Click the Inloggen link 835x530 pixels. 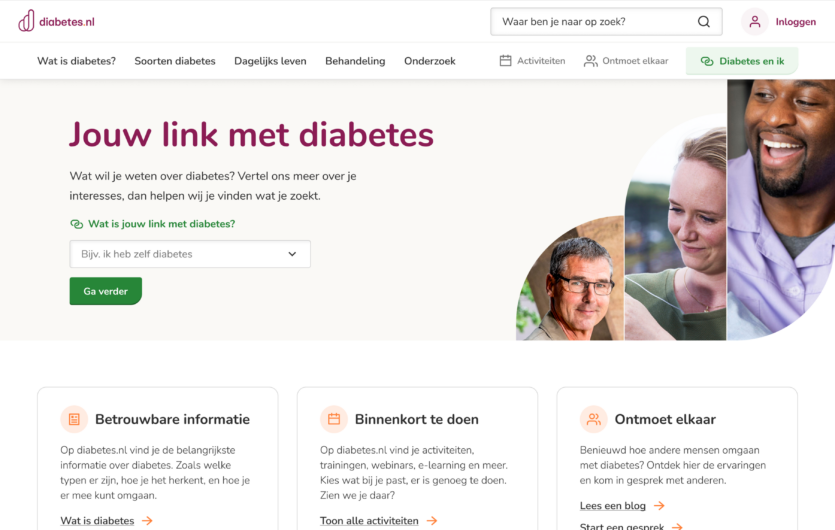click(x=796, y=22)
